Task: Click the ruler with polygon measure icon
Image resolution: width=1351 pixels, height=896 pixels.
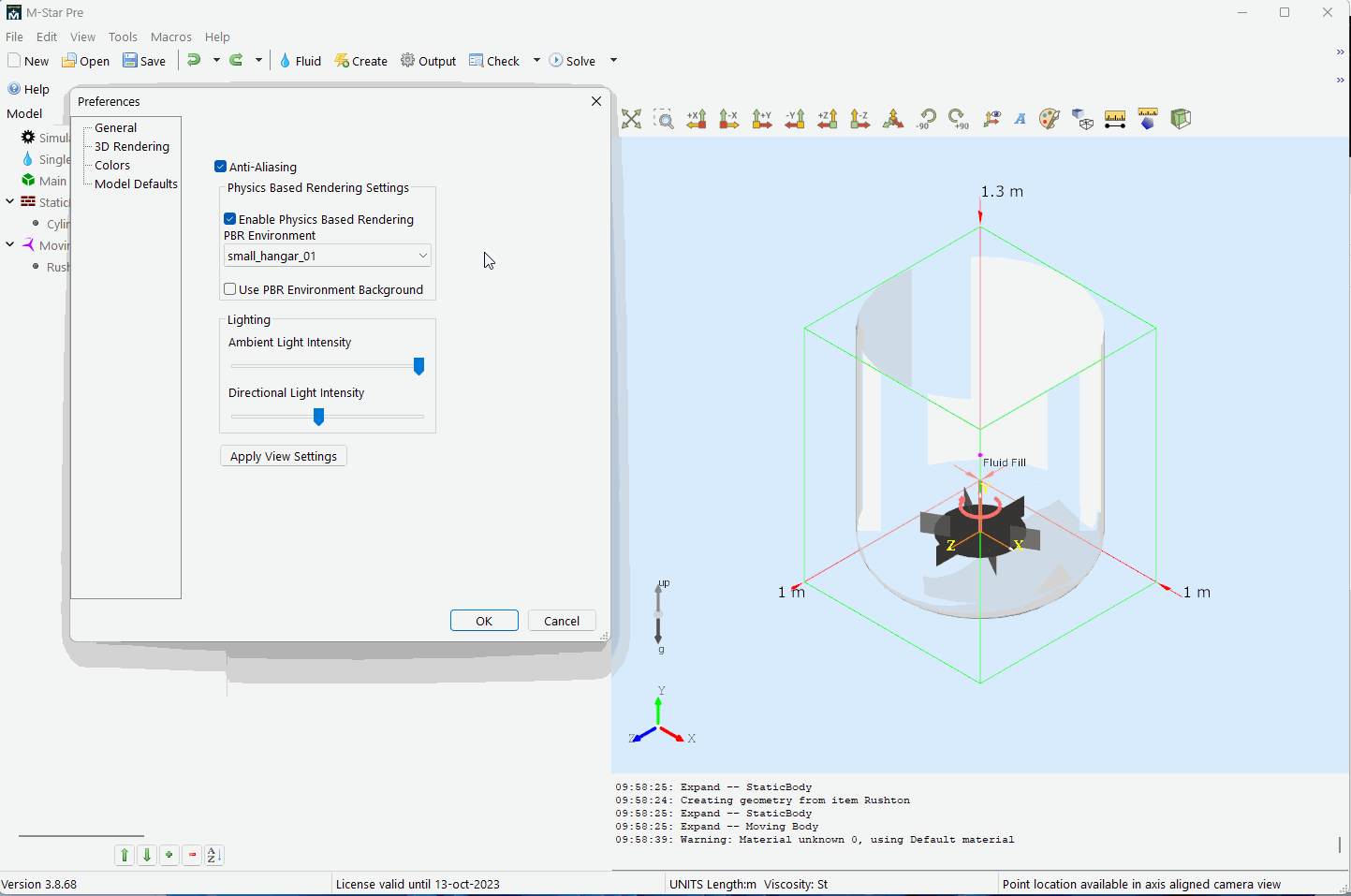Action: click(x=1148, y=119)
